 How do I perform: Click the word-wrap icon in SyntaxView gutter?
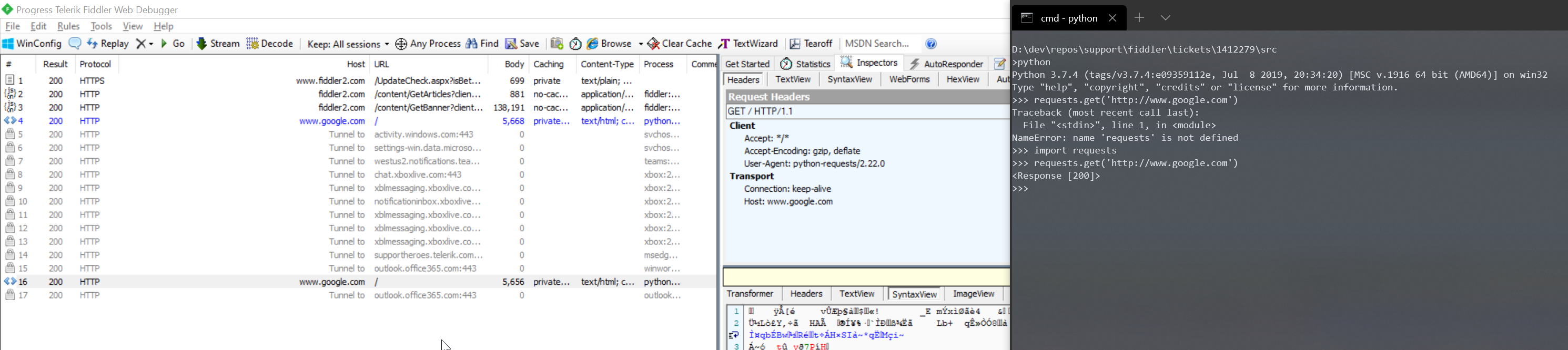click(x=734, y=335)
